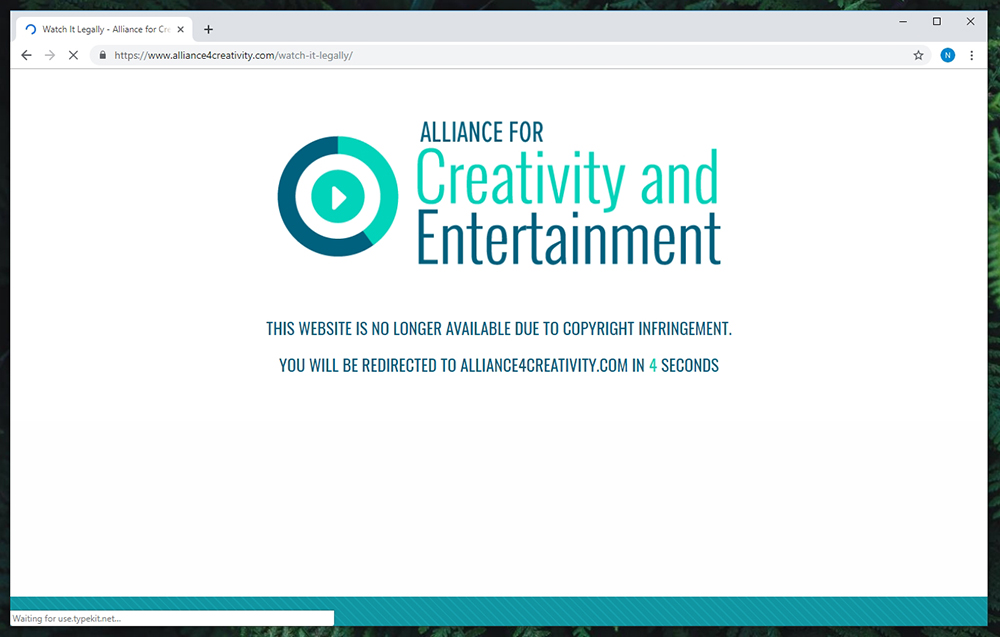Maximize the browser window
1000x637 pixels.
(937, 22)
